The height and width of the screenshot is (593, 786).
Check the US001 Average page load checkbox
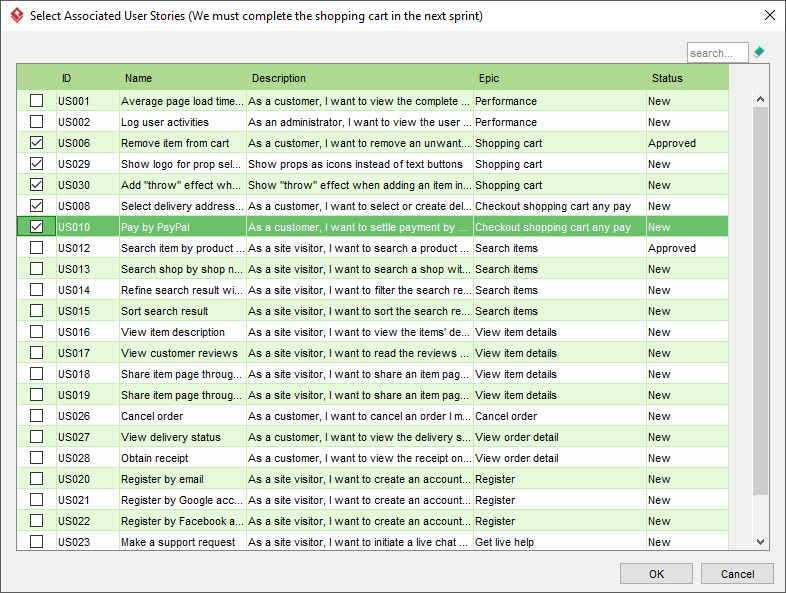point(36,101)
